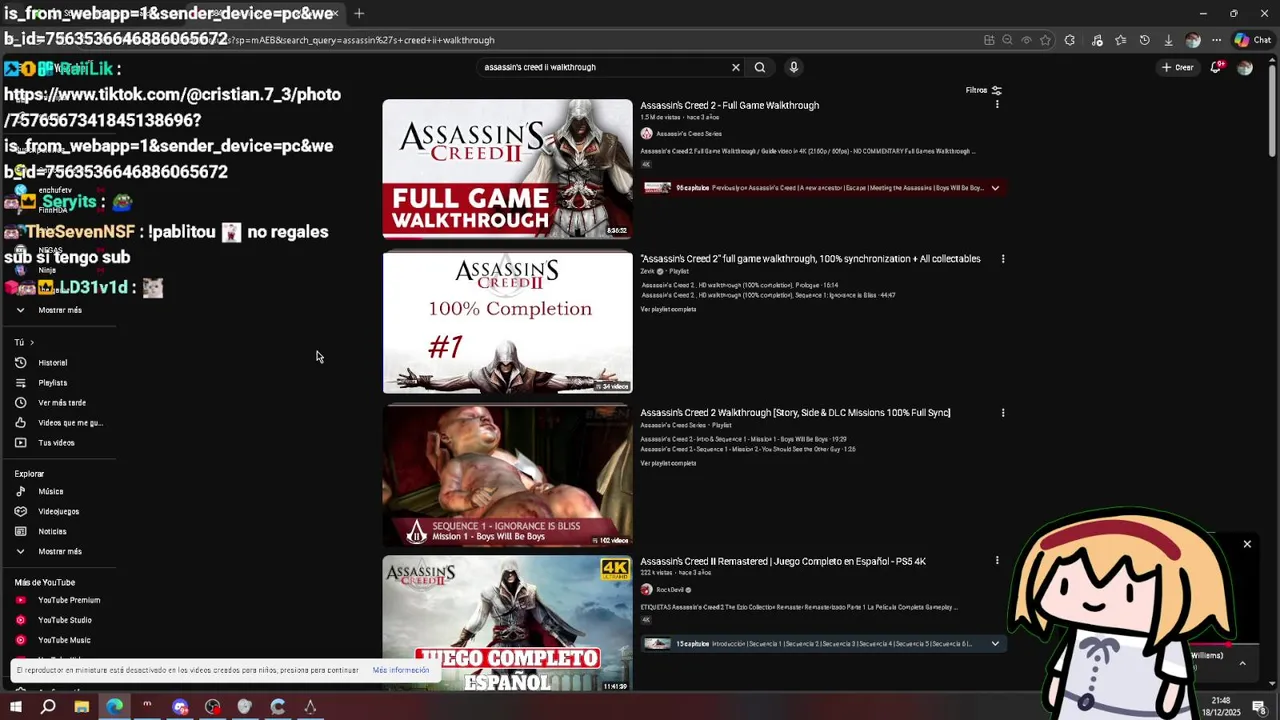Open Edge favorites list icon
Image resolution: width=1280 pixels, height=720 pixels.
click(x=1121, y=40)
